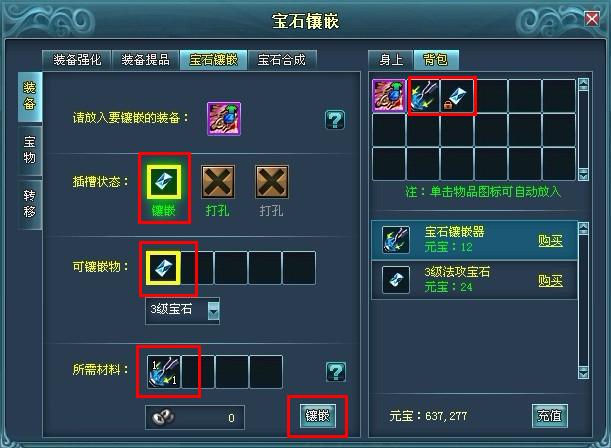Select the gem embedder tool in backpack

(423, 96)
